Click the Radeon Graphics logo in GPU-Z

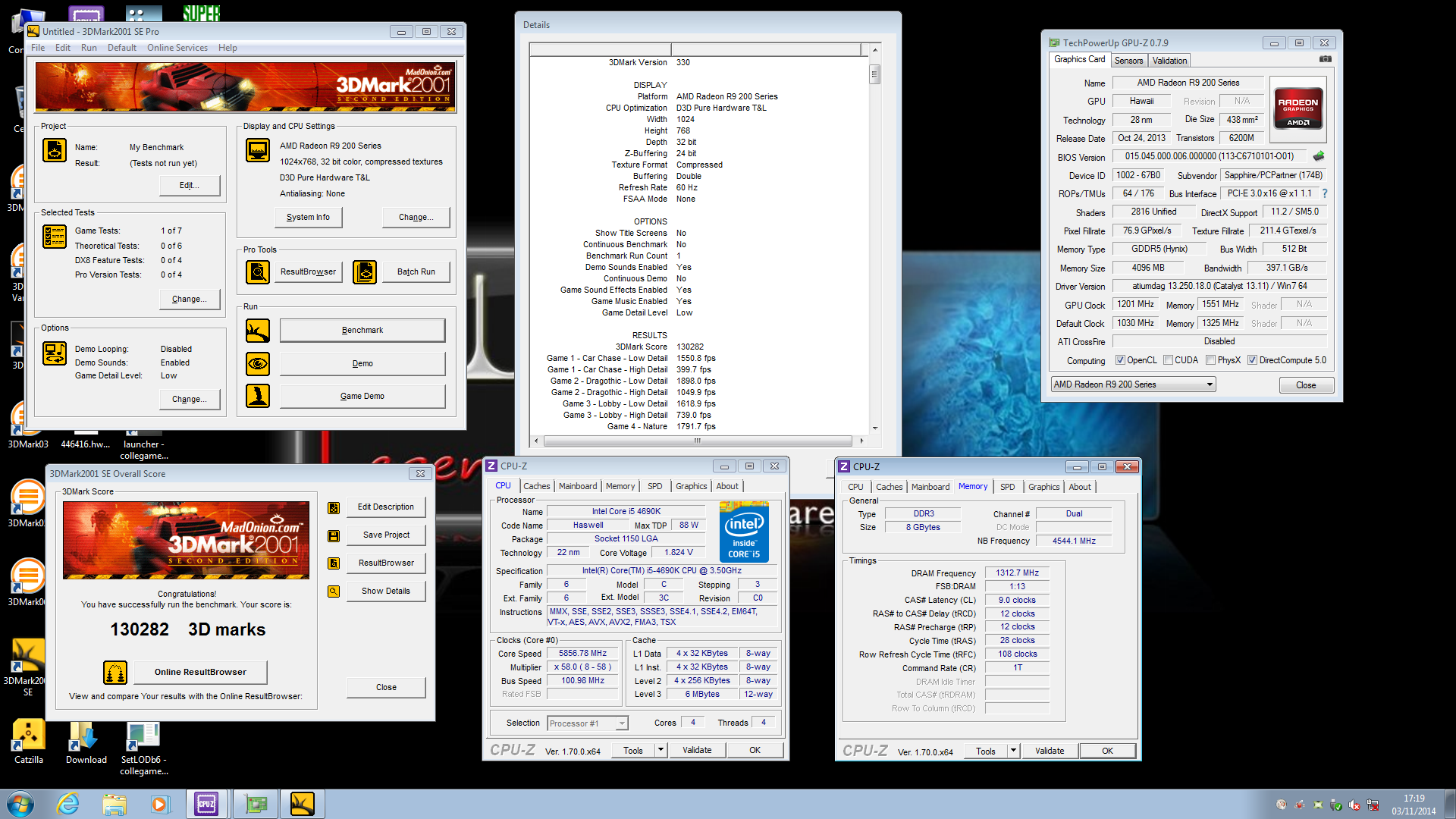[1298, 108]
